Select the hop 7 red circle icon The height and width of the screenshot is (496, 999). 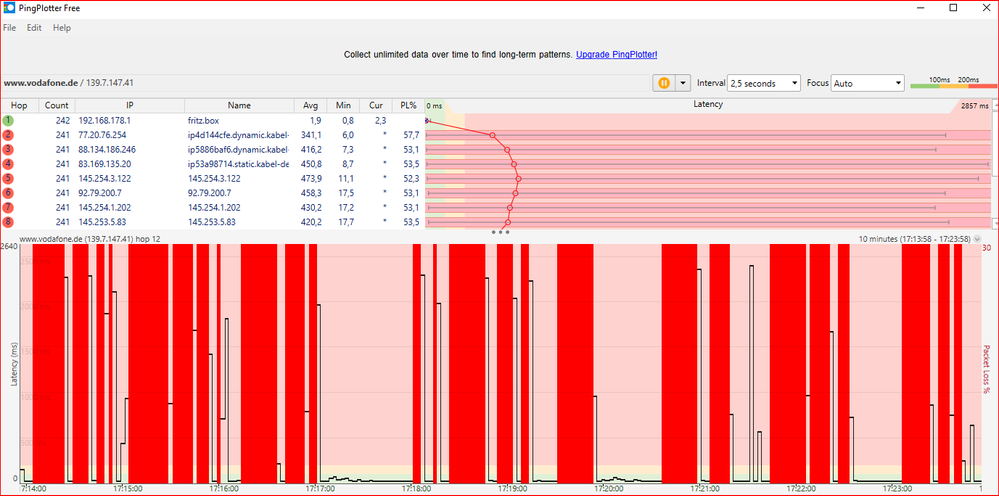pyautogui.click(x=8, y=208)
